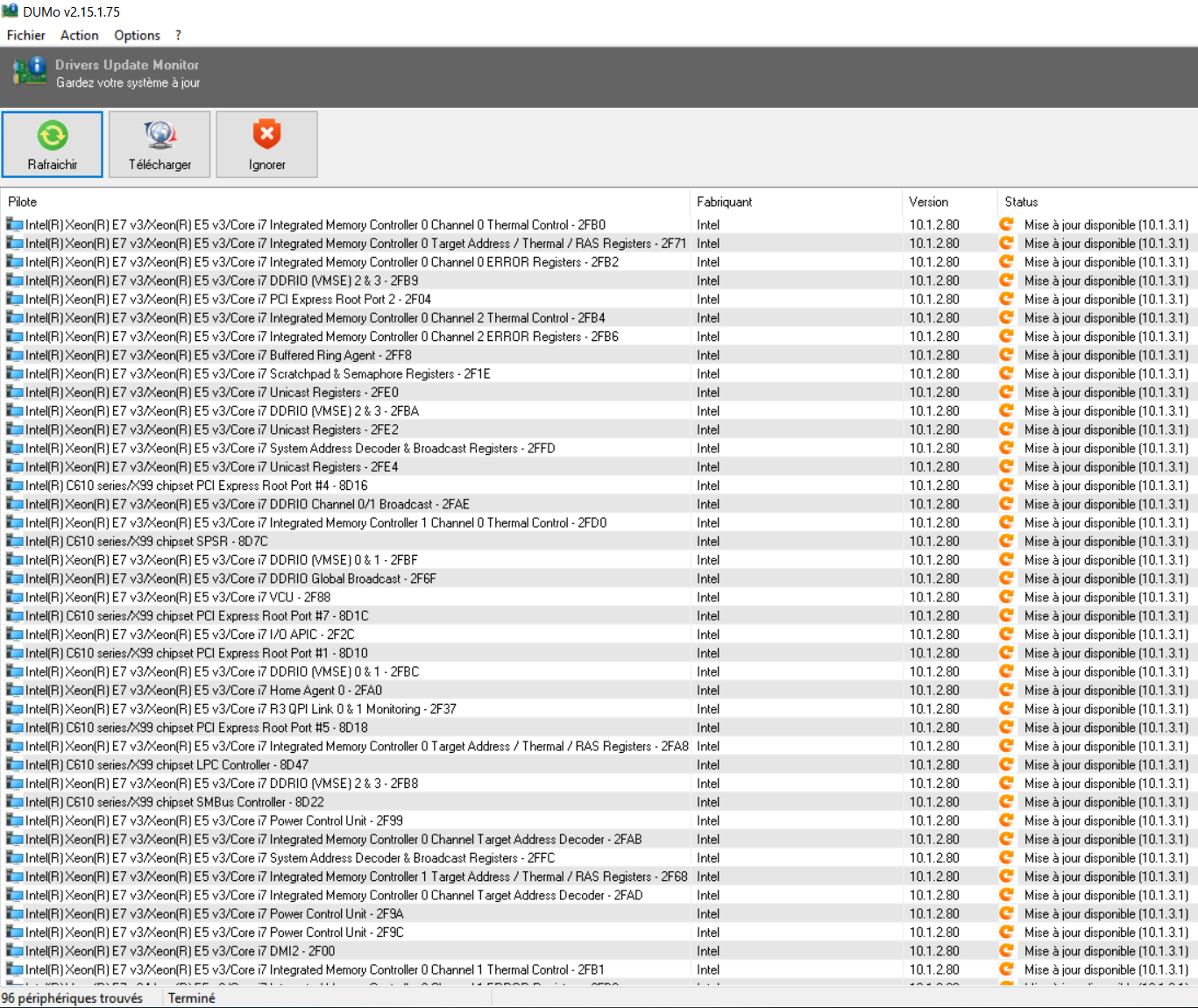
Task: Select the Unicast Registers - 2FE2 driver name
Action: click(212, 429)
